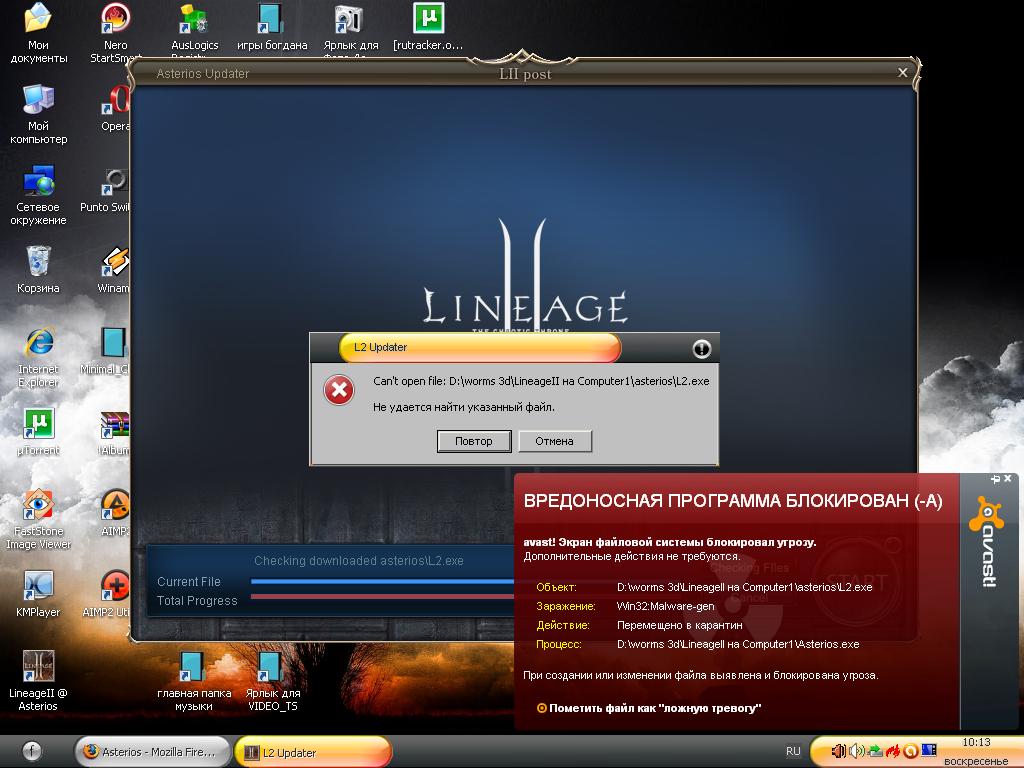This screenshot has height=768, width=1024.
Task: Open Сетевое окружение desktop icon
Action: coord(38,195)
